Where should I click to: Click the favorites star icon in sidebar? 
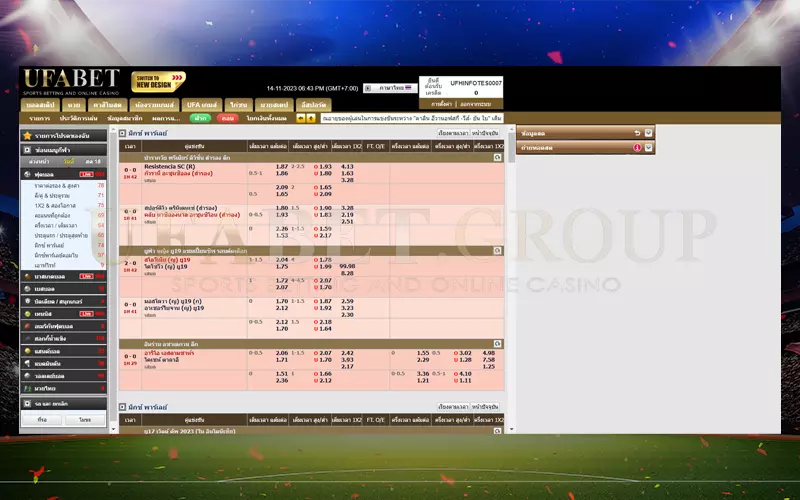27,135
